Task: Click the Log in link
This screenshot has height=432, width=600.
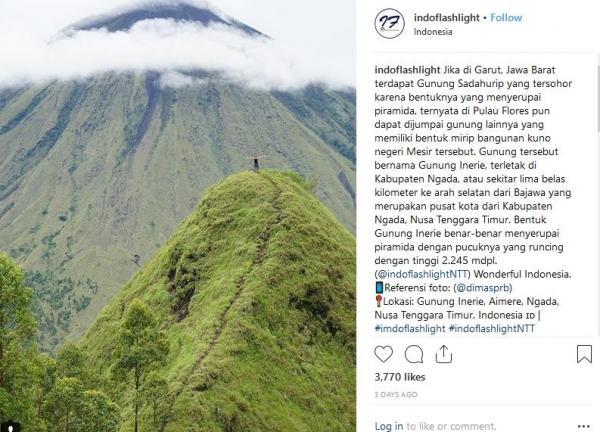Action: pyautogui.click(x=388, y=426)
